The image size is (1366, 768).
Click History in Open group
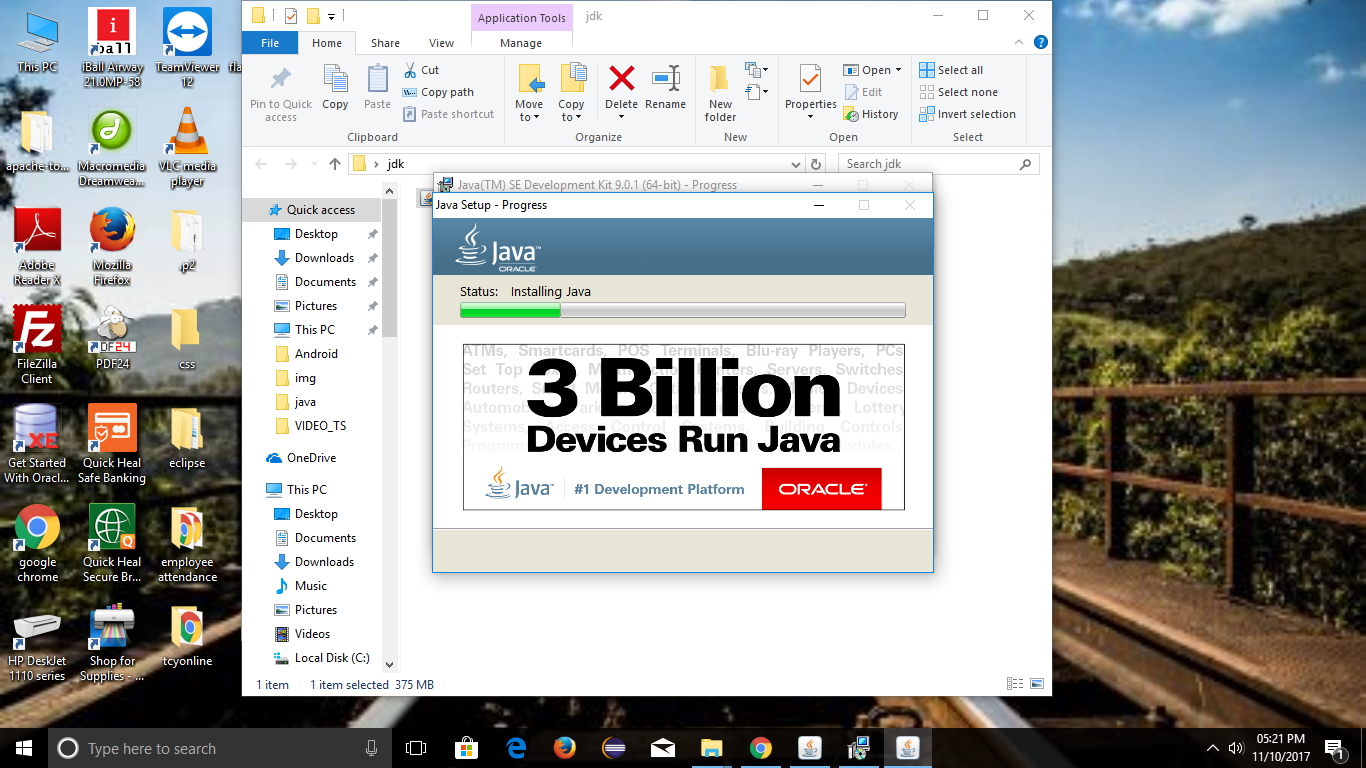pos(871,114)
